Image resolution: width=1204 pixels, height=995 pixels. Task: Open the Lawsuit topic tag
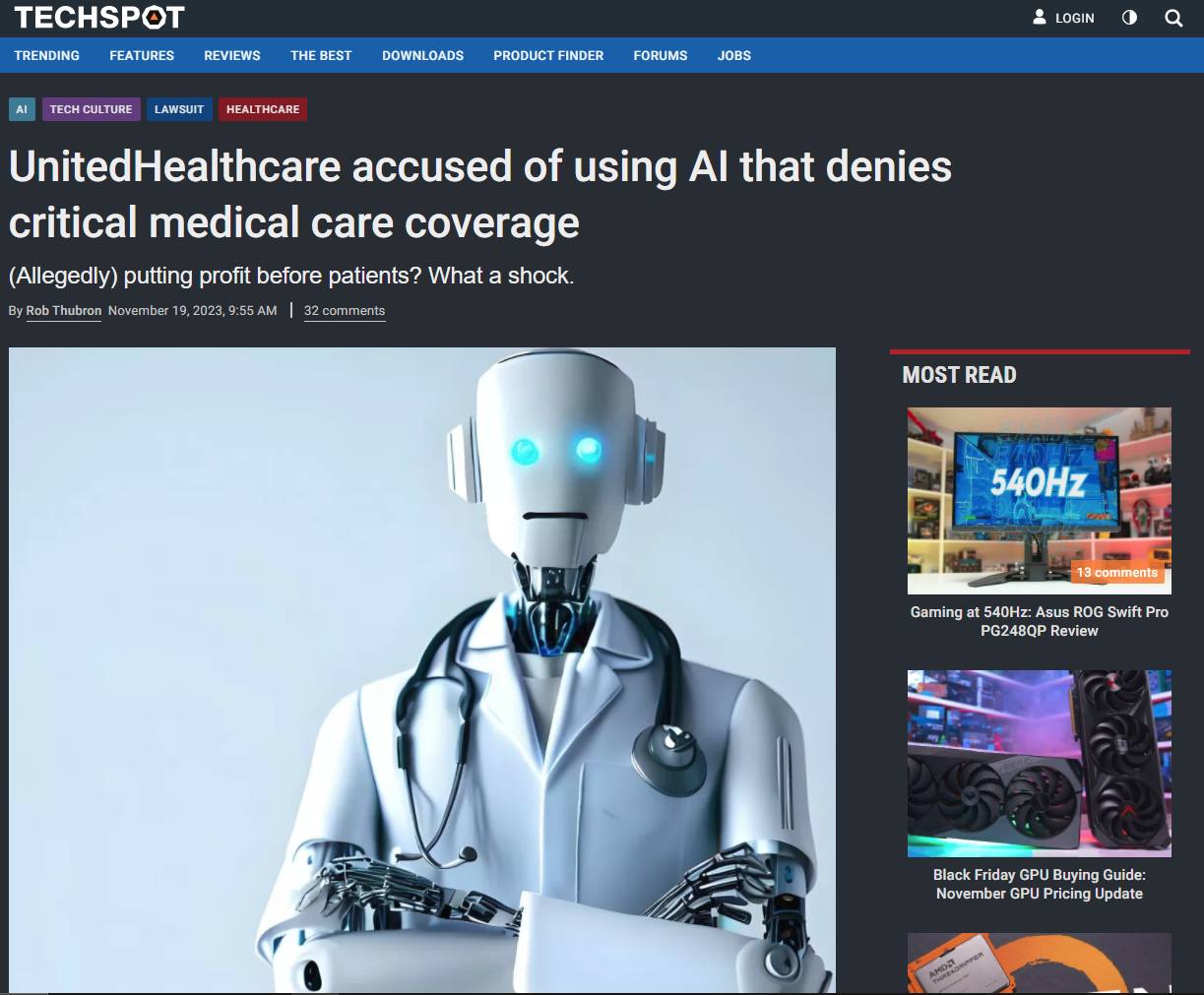[x=179, y=109]
